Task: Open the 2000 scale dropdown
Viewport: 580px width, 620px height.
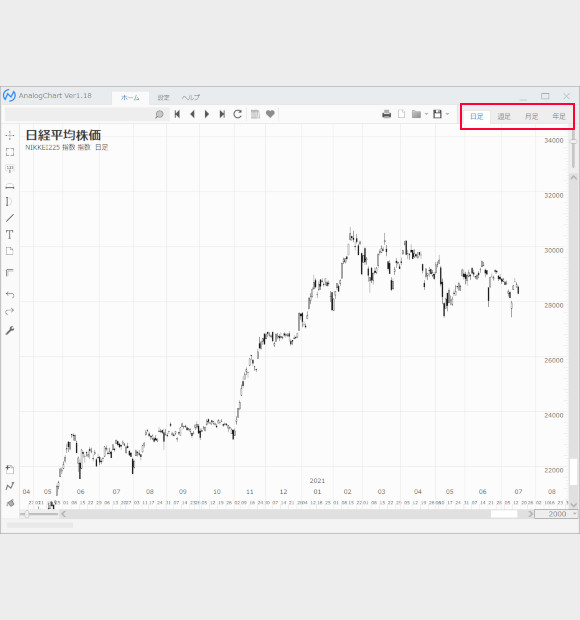Action: click(557, 514)
